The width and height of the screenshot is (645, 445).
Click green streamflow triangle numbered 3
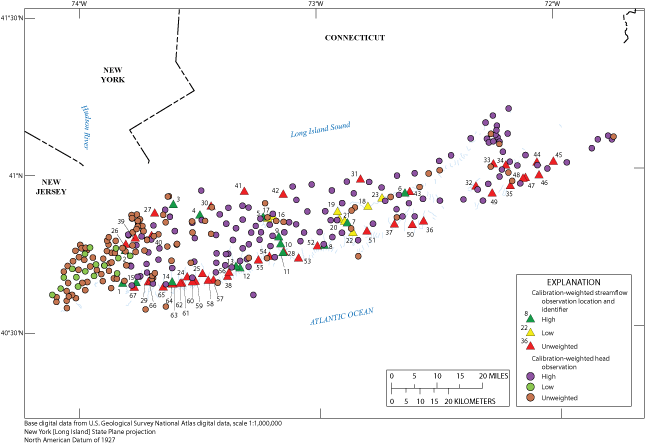[173, 203]
